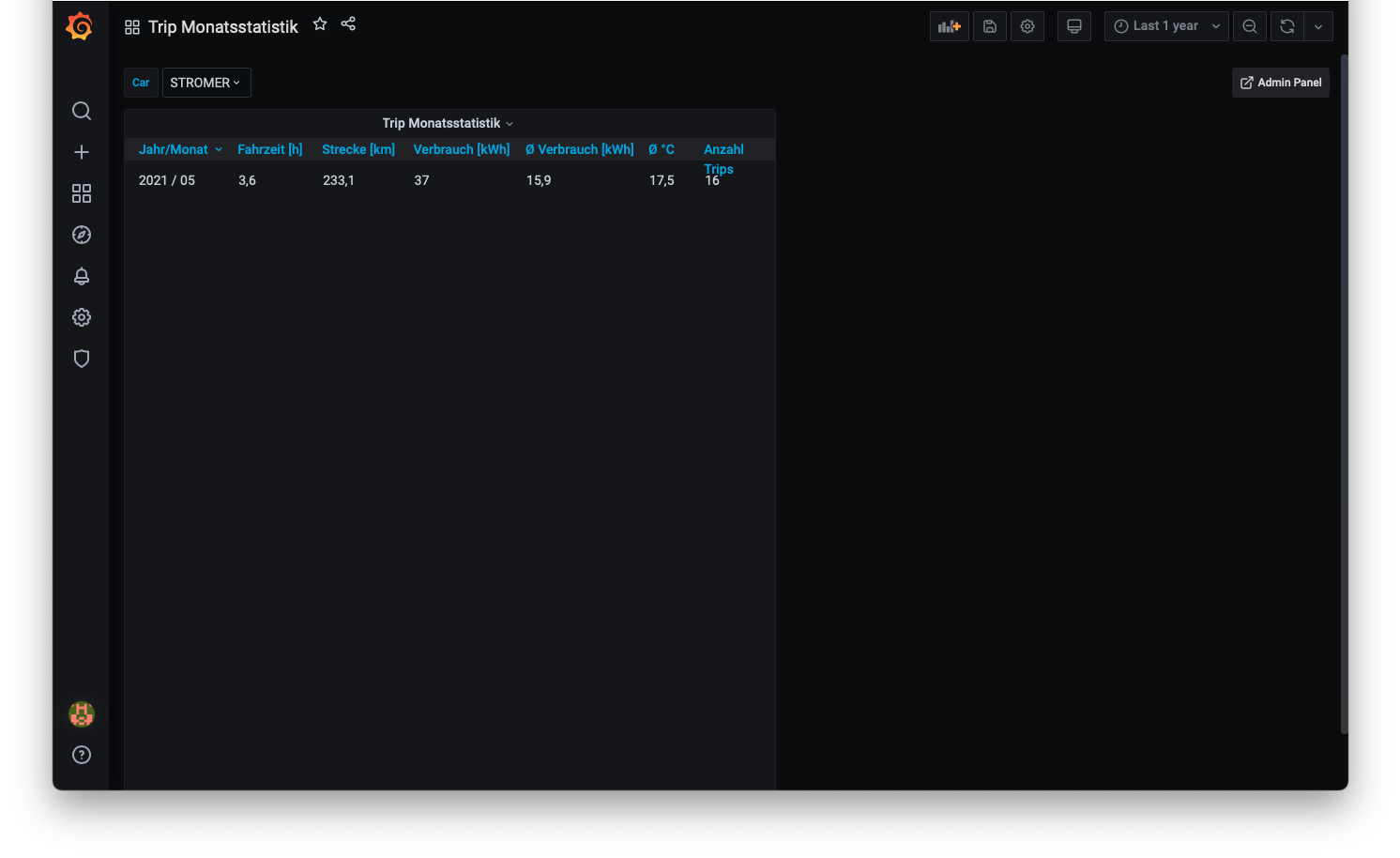Screen dimensions: 1400x858
Task: Sort by the Strecke [km] column header
Action: point(358,149)
